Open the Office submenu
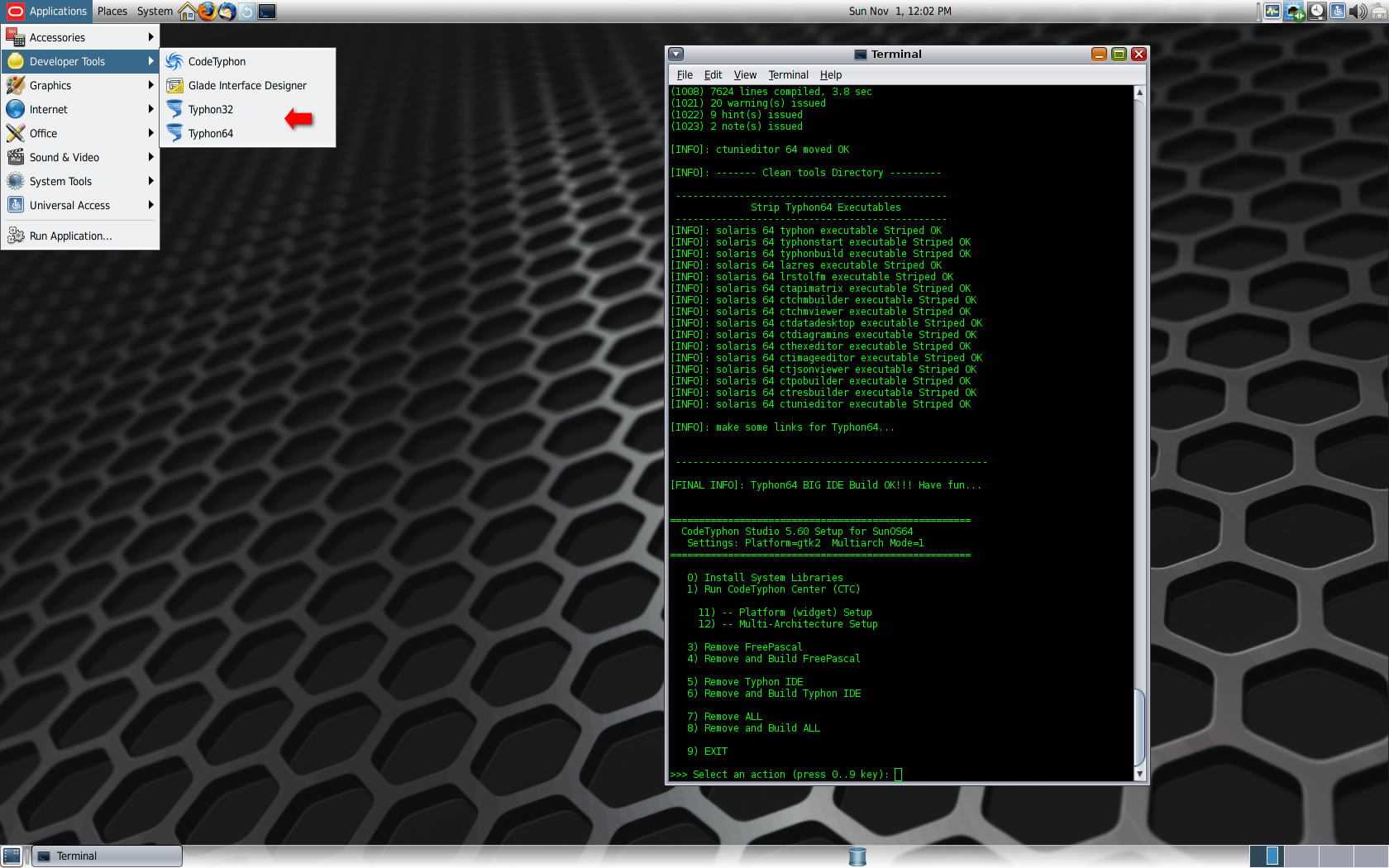 click(x=80, y=133)
